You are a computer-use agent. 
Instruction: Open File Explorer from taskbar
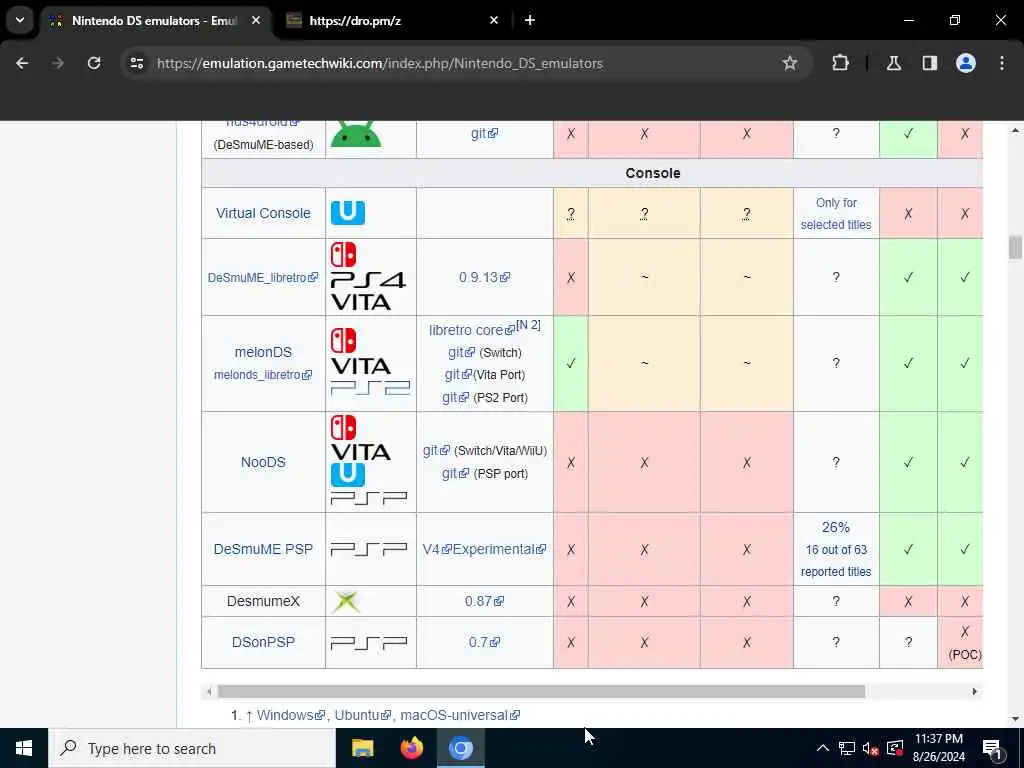point(362,748)
